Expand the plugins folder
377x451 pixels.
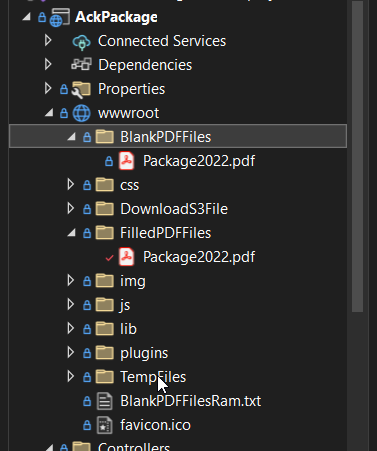pos(70,352)
